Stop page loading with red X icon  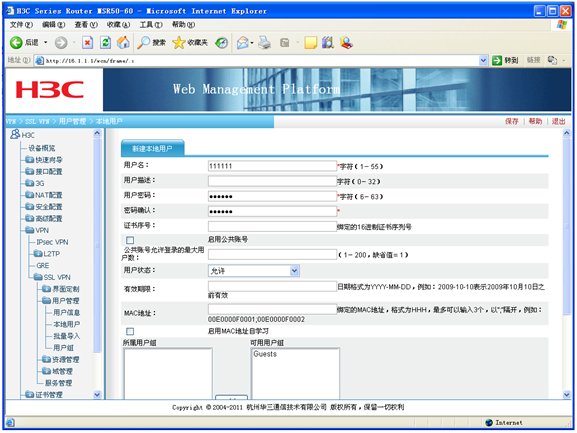[87, 43]
